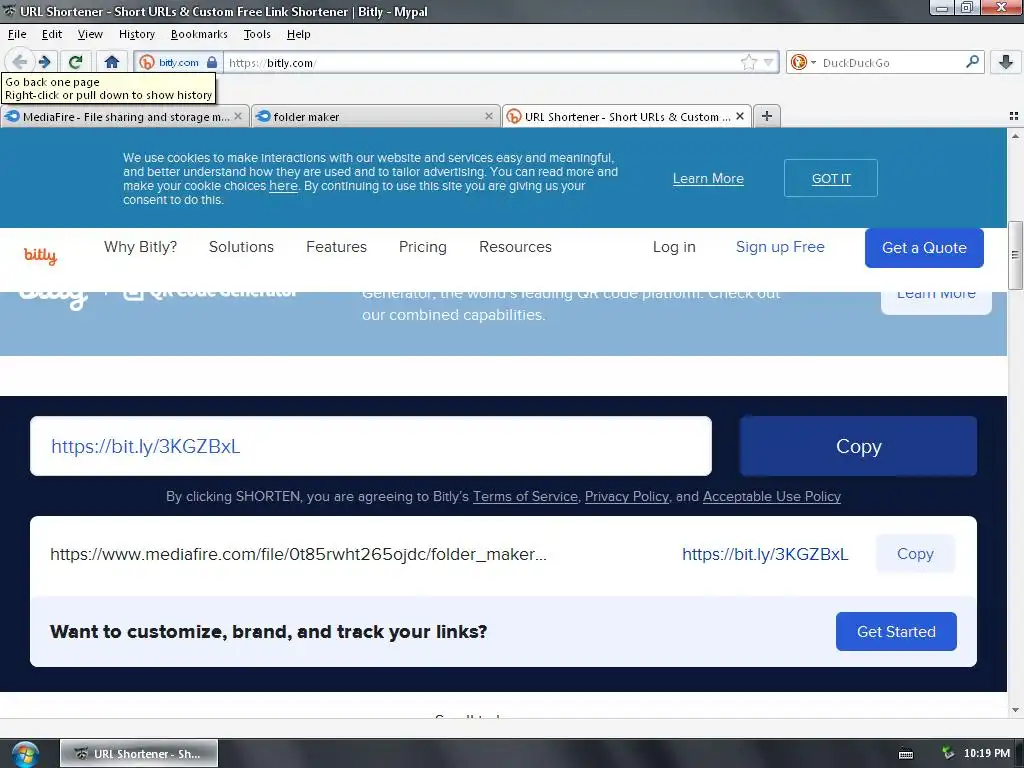Click the bitly.com site identity icon
Viewport: 1024px width, 768px height.
pyautogui.click(x=147, y=63)
